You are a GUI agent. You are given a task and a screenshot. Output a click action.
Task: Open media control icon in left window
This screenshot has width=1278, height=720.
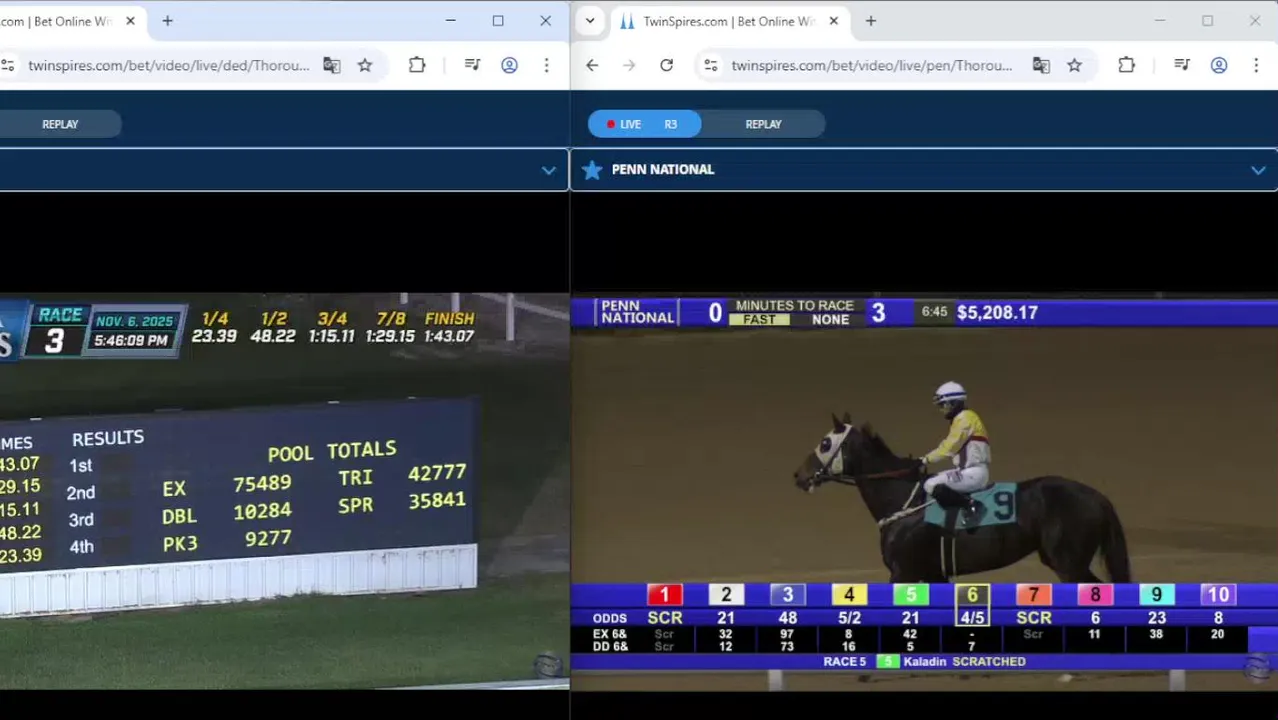473,65
